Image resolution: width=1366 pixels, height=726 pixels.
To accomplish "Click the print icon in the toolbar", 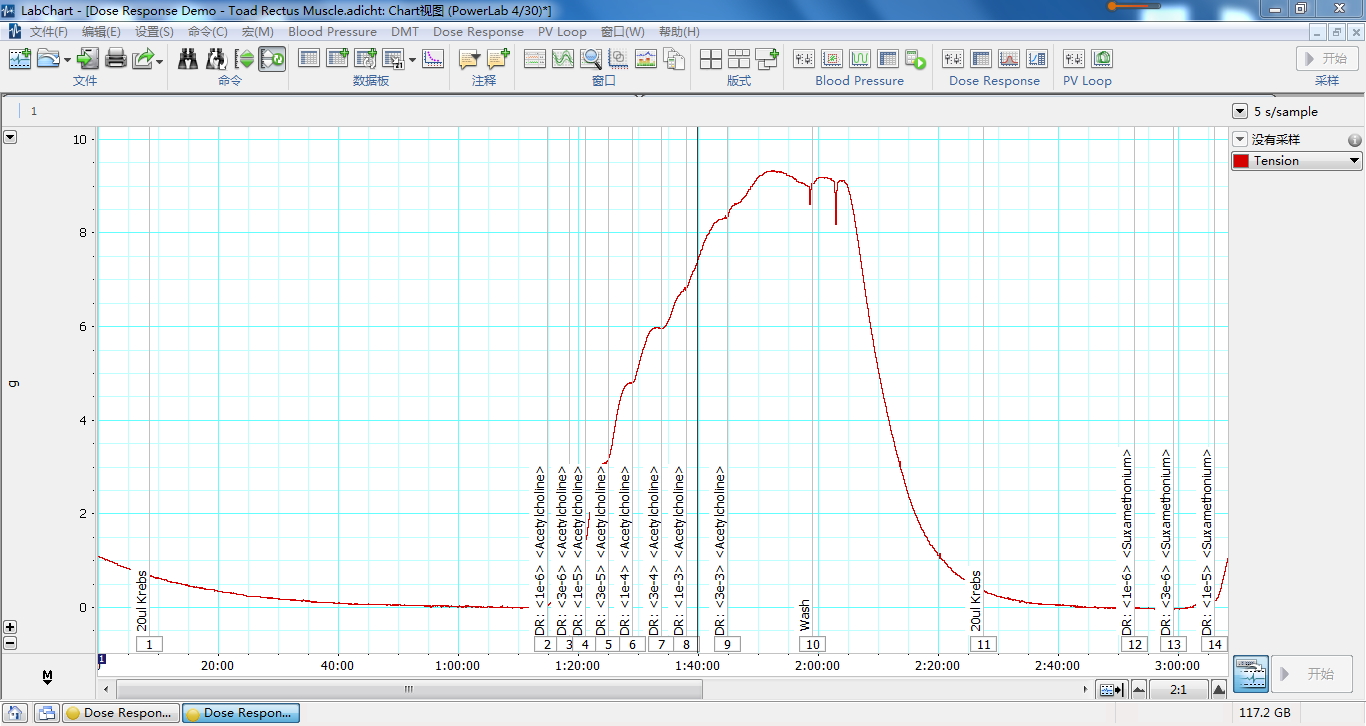I will coord(116,59).
